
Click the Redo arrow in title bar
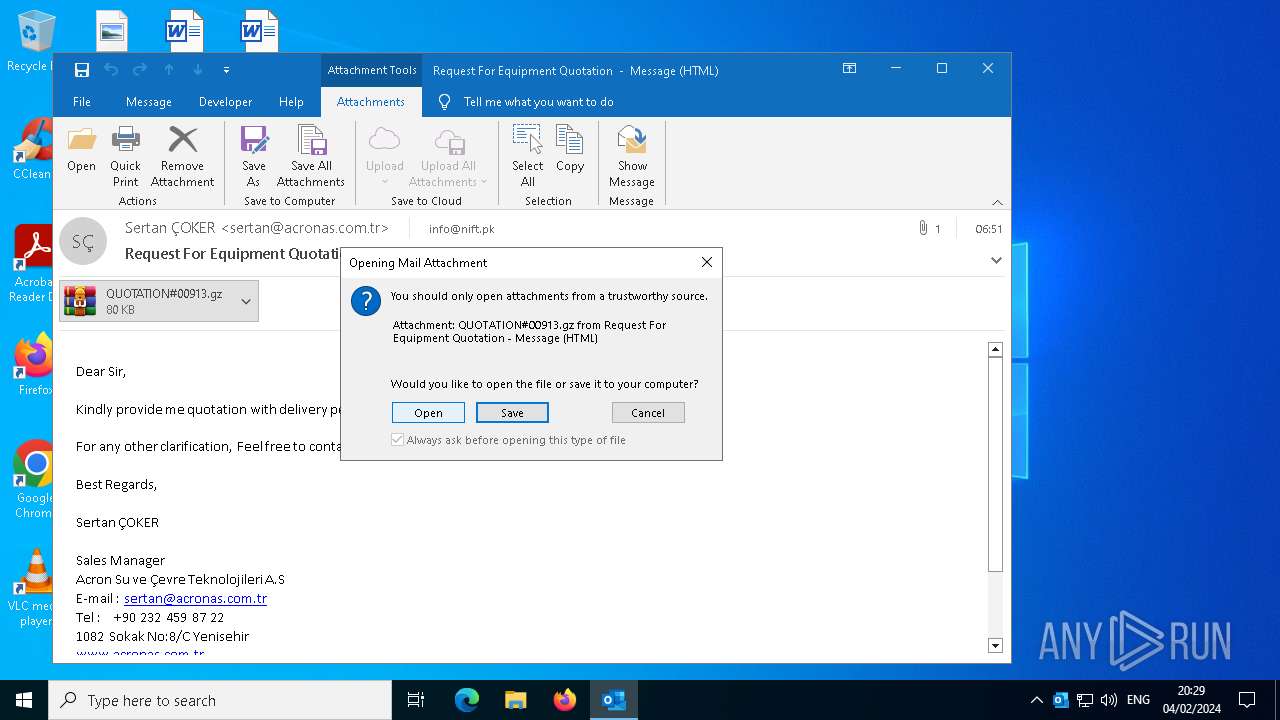click(x=140, y=70)
